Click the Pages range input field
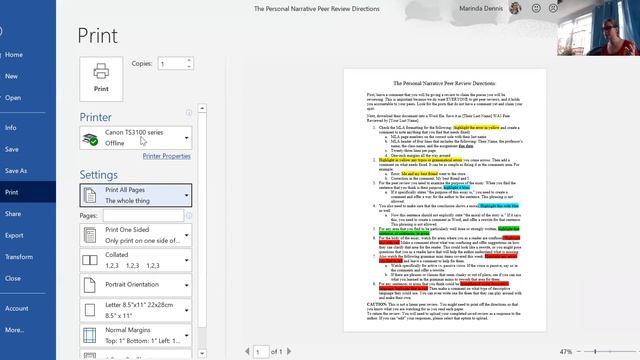This screenshot has width=640, height=360. click(143, 216)
